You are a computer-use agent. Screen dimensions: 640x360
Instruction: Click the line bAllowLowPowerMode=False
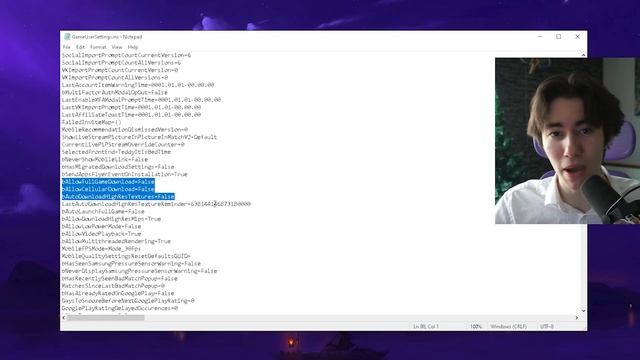tap(102, 227)
